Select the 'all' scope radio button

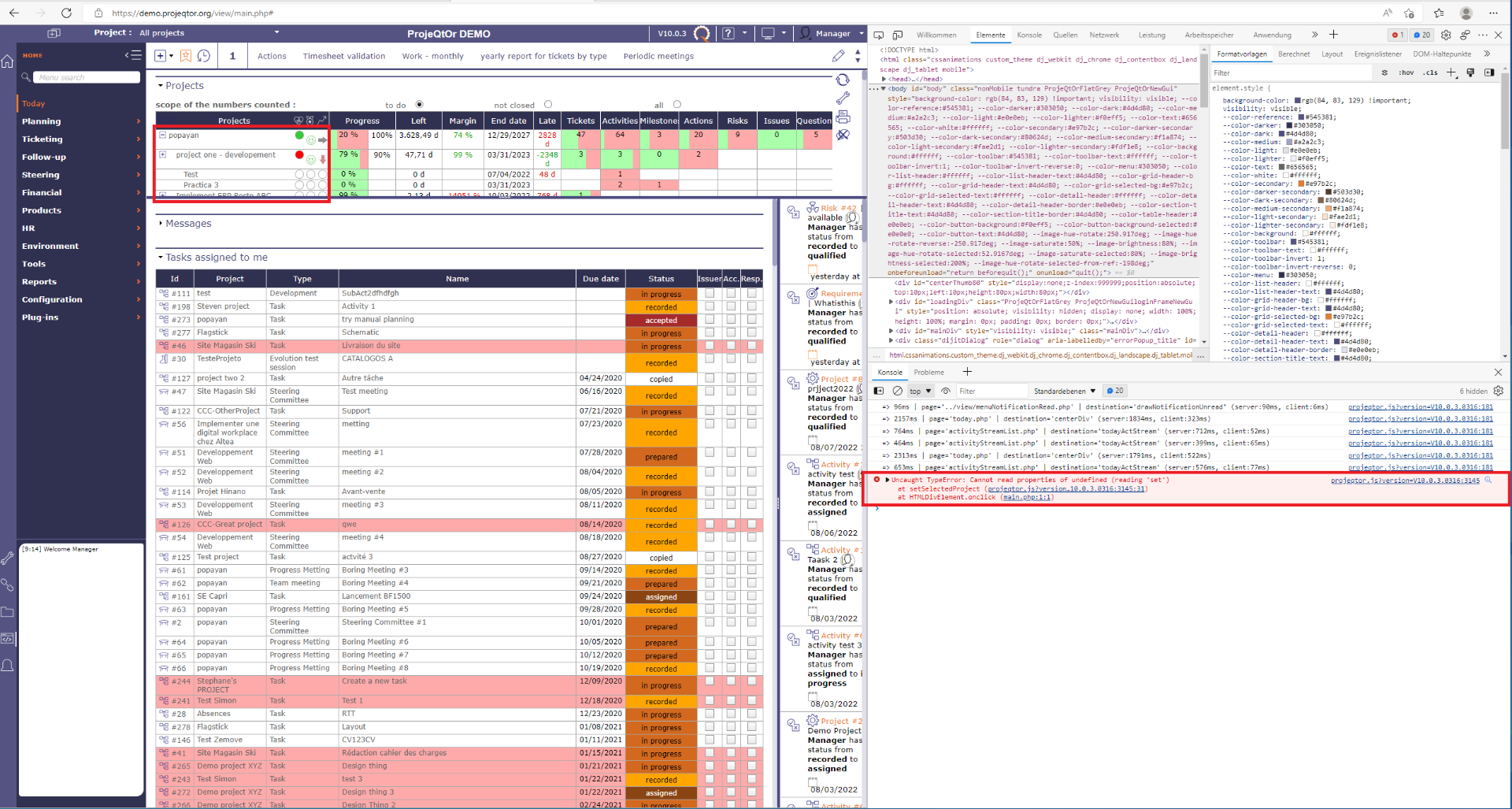point(676,104)
